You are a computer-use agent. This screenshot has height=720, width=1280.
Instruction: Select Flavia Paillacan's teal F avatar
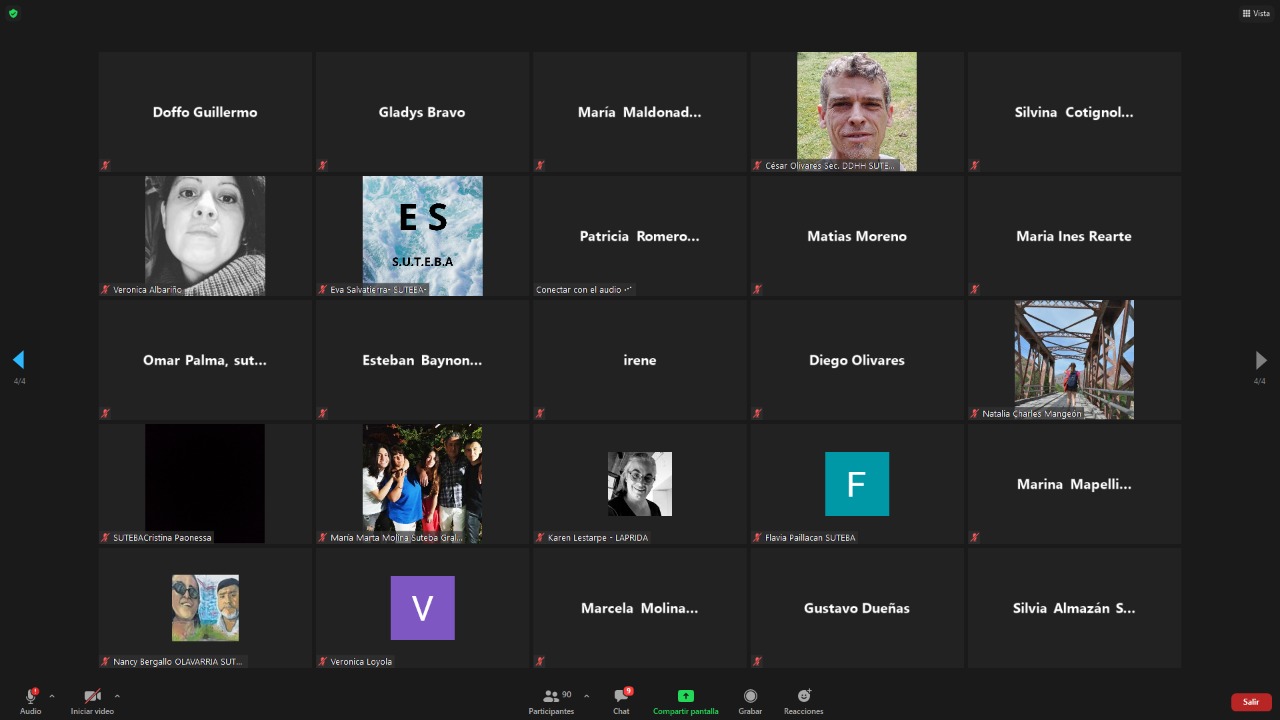pos(856,484)
